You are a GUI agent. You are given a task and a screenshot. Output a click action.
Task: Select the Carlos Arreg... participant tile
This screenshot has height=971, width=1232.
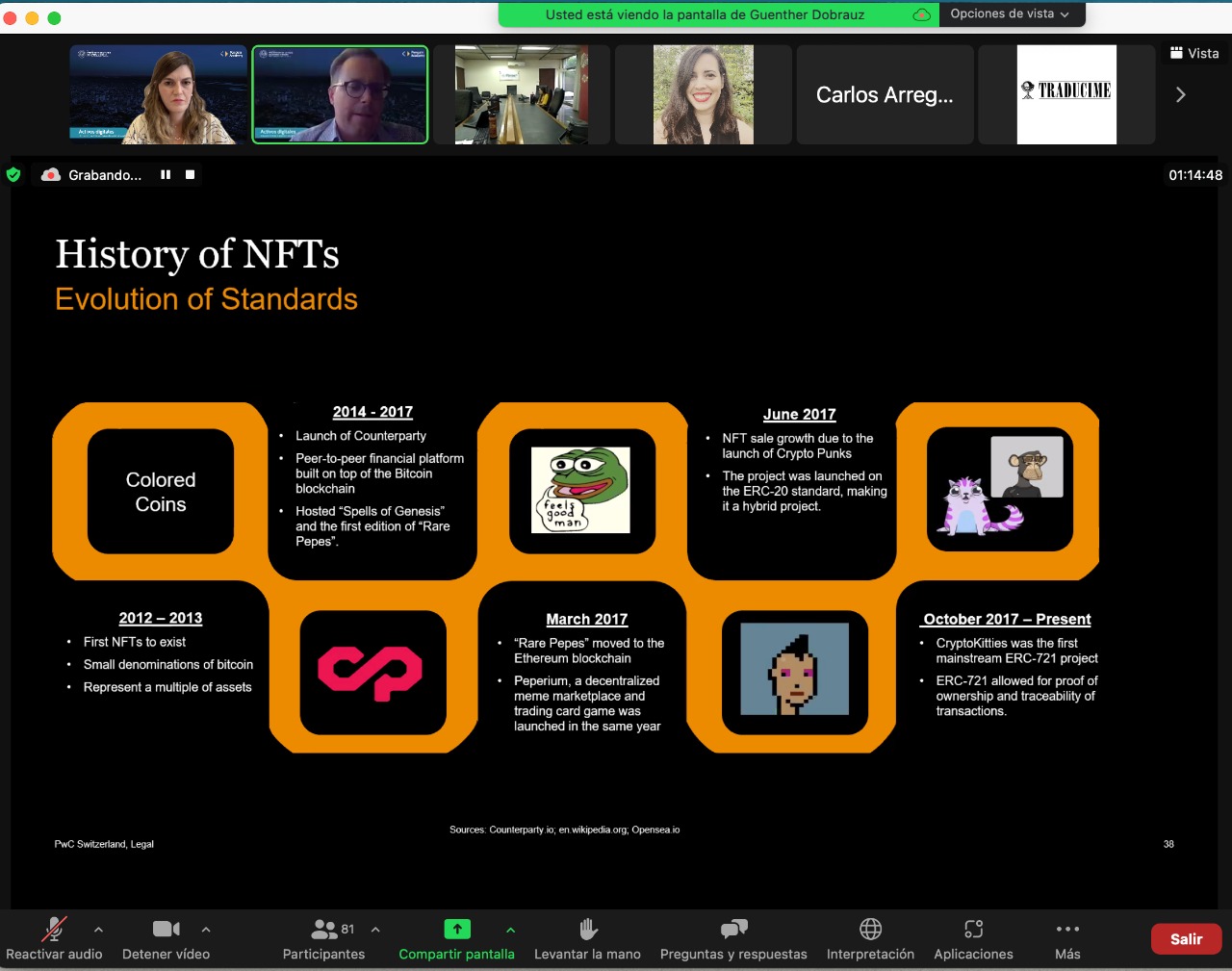[885, 94]
